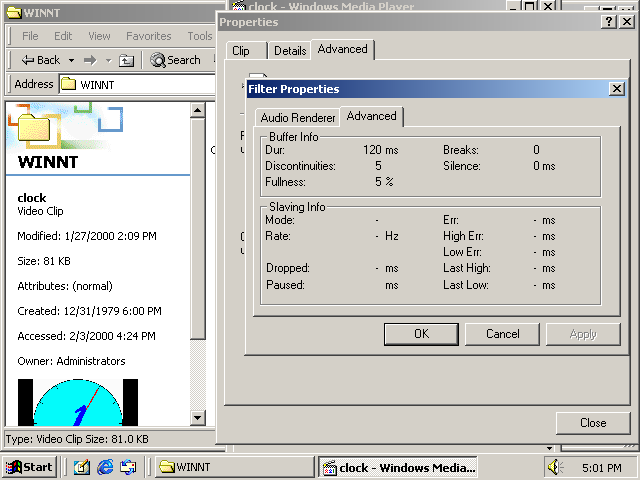Click the Owner: Administrators text
Image resolution: width=640 pixels, height=480 pixels.
[x=71, y=361]
